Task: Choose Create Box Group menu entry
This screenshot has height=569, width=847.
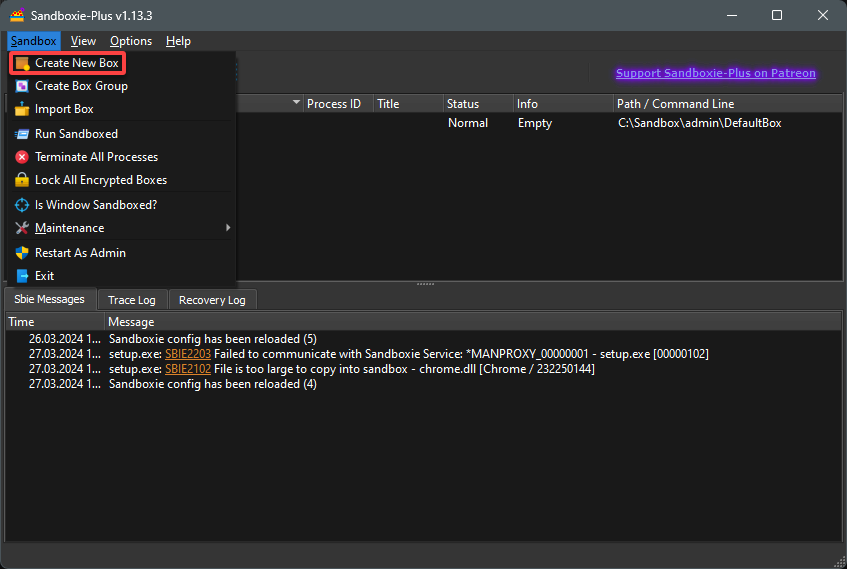Action: pyautogui.click(x=122, y=86)
